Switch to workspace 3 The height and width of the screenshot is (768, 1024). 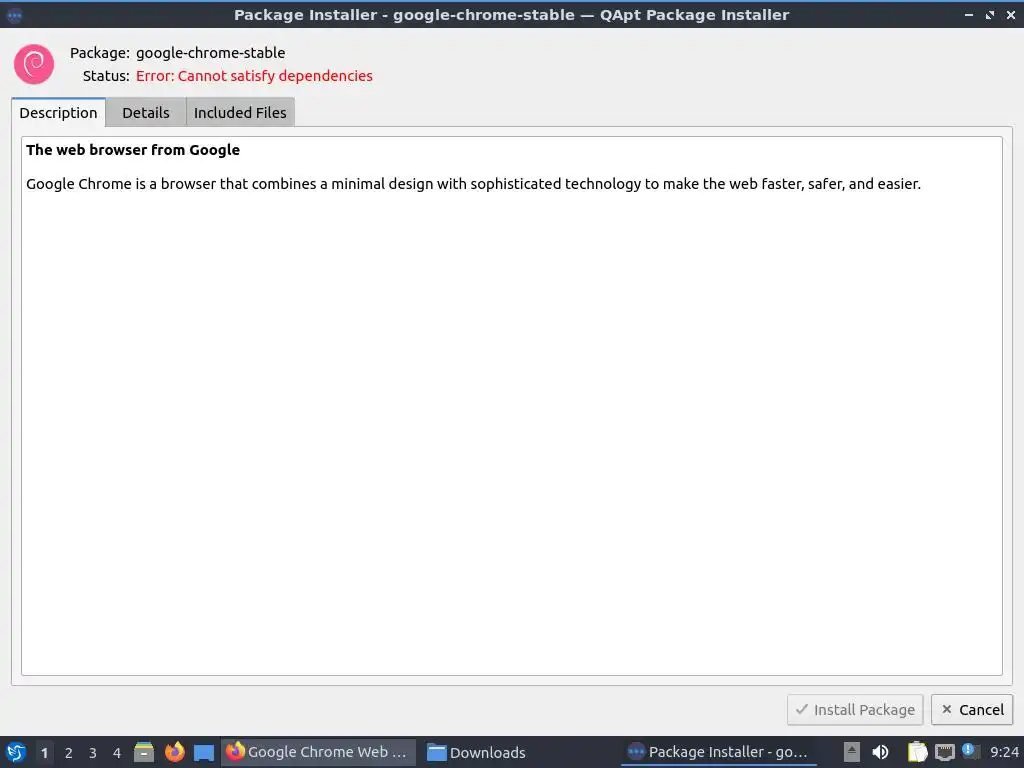click(x=93, y=753)
